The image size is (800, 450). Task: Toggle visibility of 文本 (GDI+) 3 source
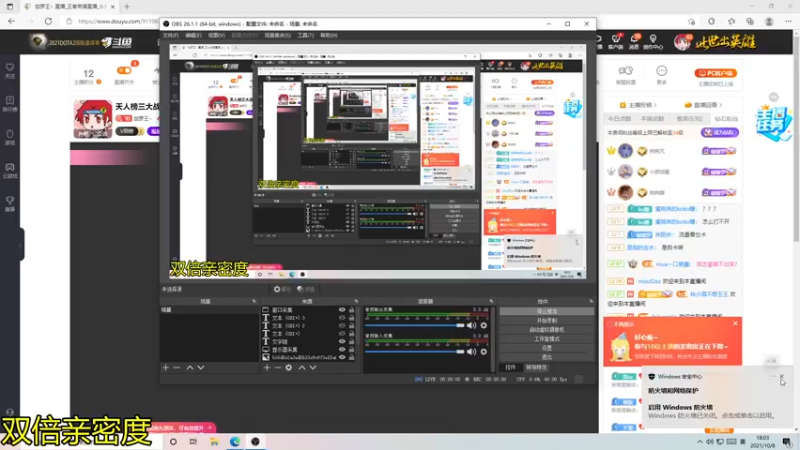pyautogui.click(x=342, y=317)
